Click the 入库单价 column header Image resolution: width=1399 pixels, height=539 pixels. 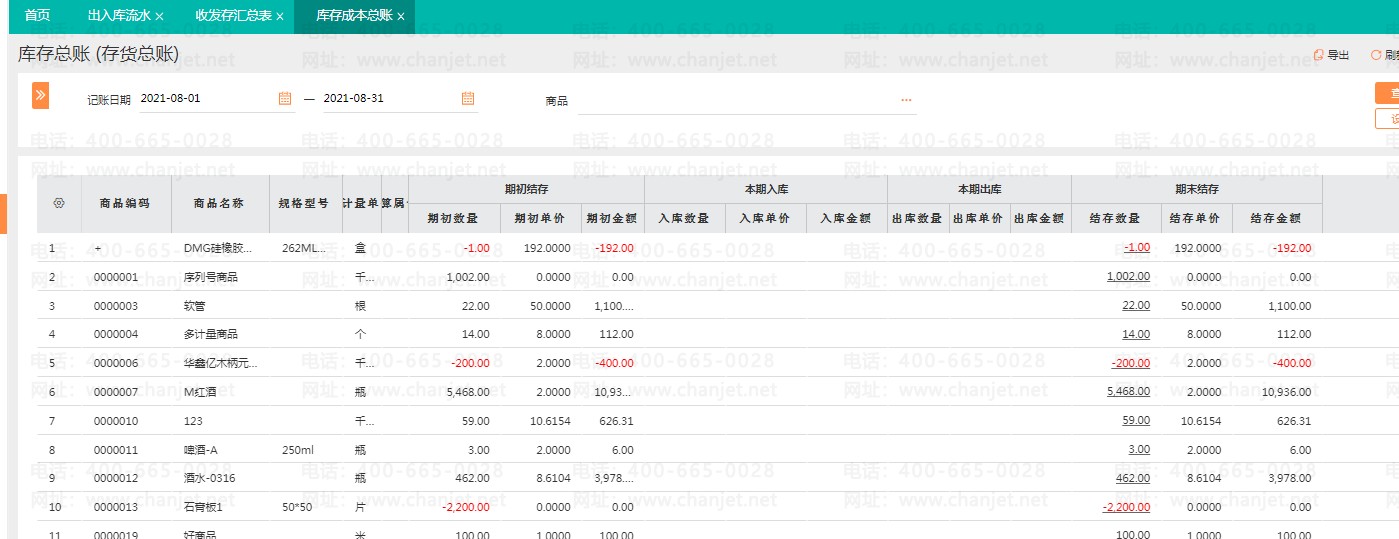(x=765, y=217)
